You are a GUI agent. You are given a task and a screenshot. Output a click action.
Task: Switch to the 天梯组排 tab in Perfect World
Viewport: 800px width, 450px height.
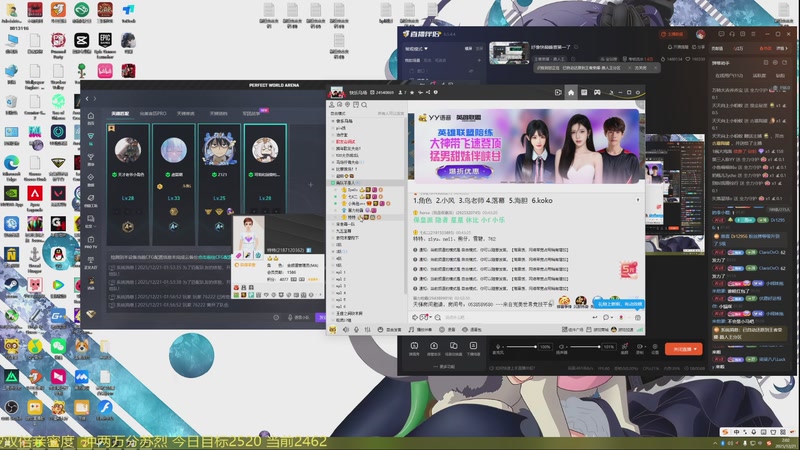coord(218,113)
